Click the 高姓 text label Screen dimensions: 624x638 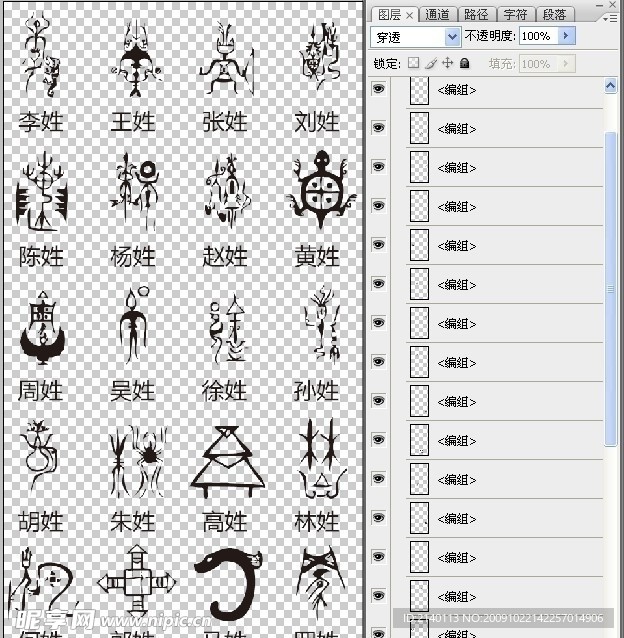225,522
